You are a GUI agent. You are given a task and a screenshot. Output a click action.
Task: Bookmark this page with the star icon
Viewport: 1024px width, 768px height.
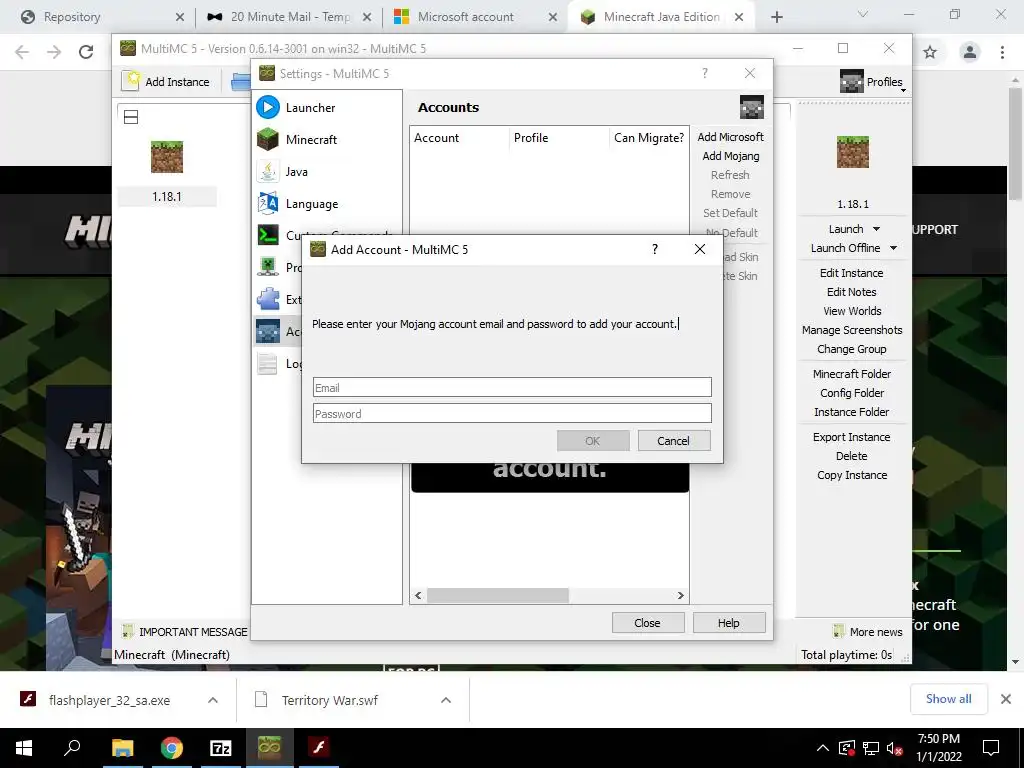(930, 52)
